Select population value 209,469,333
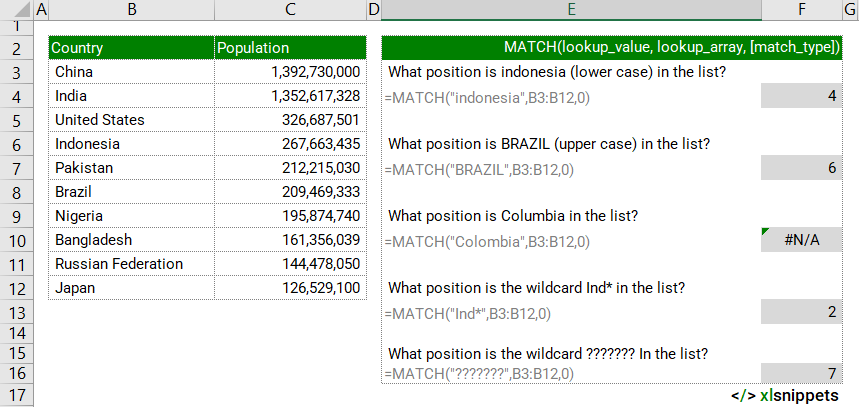Viewport: 859px width, 407px height. (290, 192)
